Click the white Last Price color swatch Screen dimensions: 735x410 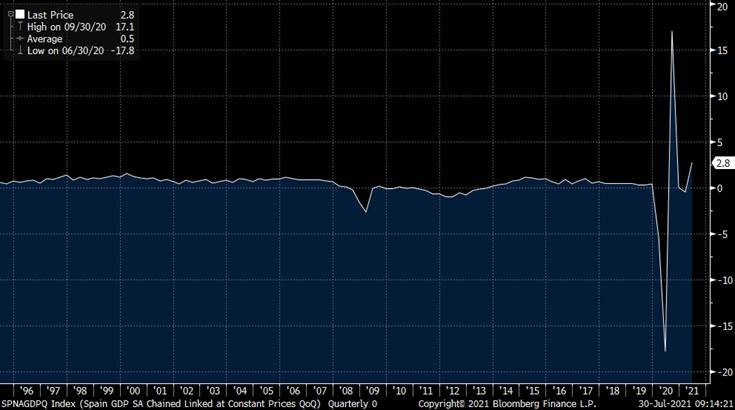[20, 14]
